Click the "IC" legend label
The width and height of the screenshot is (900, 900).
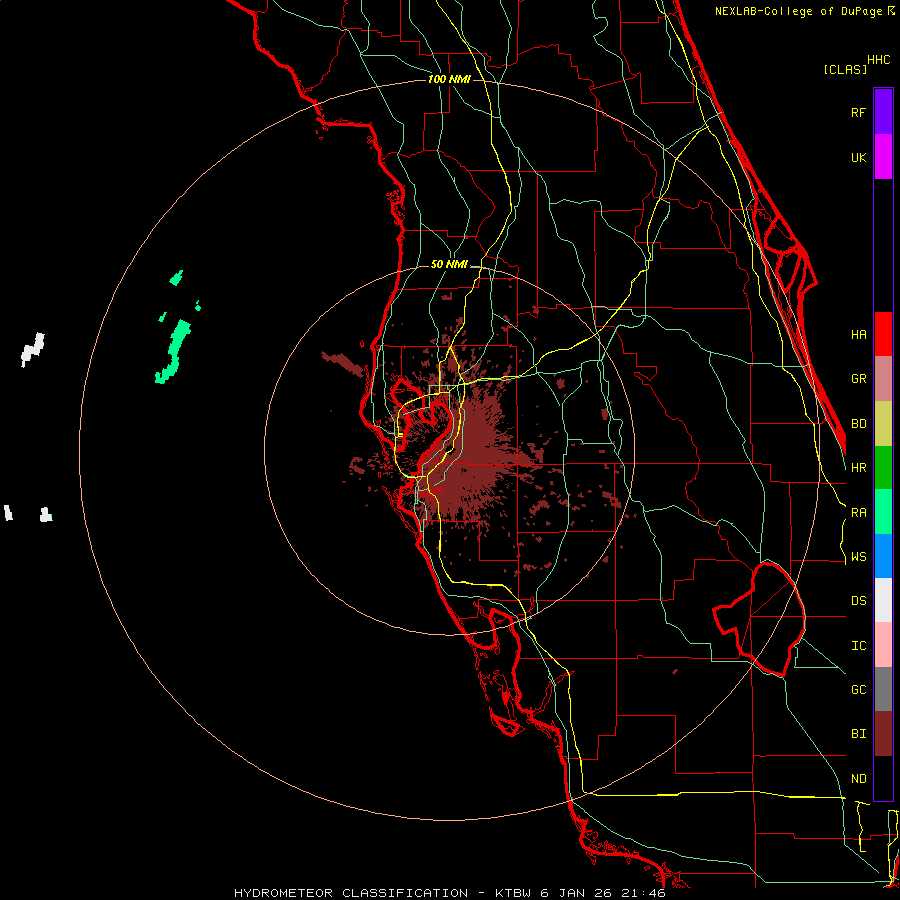pyautogui.click(x=858, y=646)
